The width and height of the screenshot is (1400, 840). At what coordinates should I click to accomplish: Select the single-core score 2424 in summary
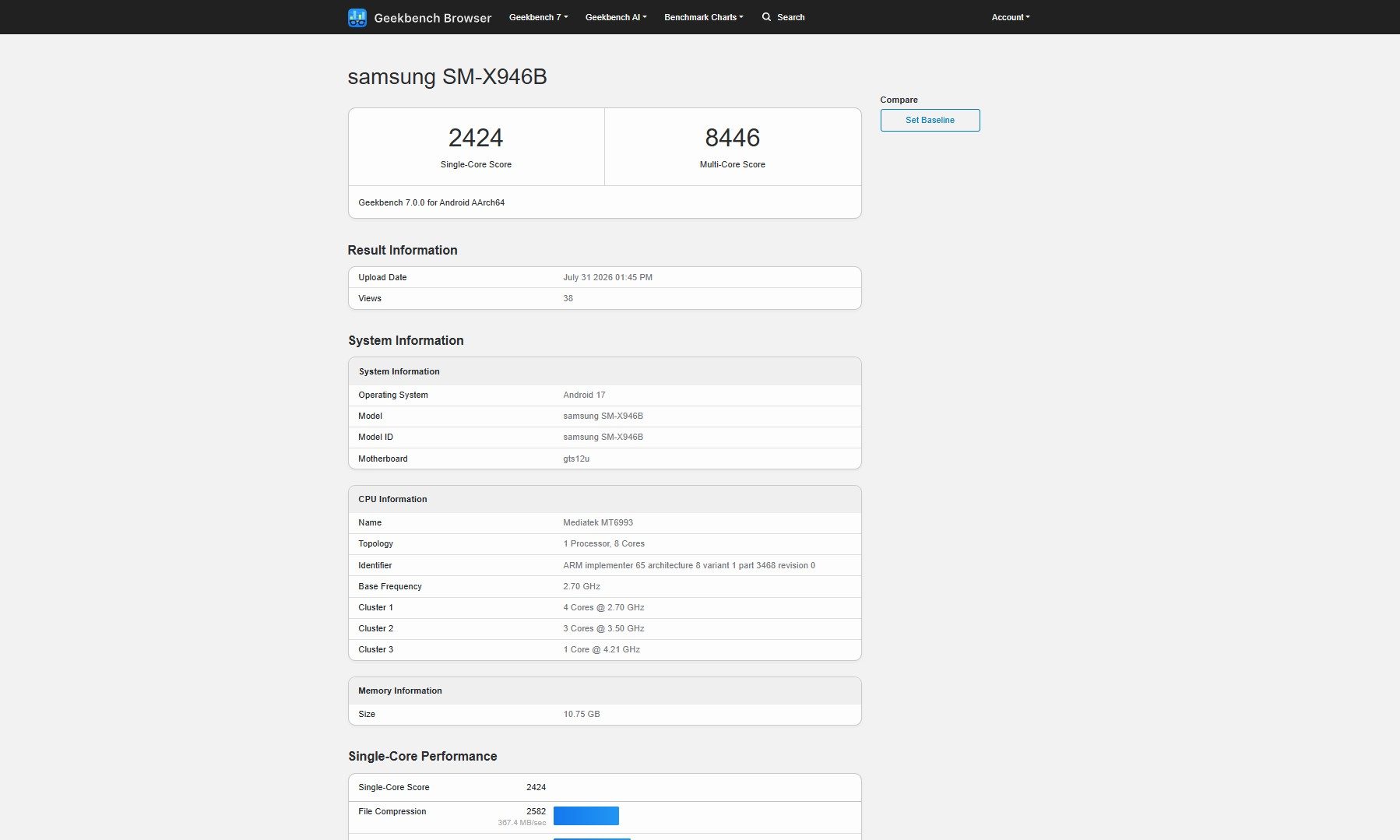click(x=476, y=138)
